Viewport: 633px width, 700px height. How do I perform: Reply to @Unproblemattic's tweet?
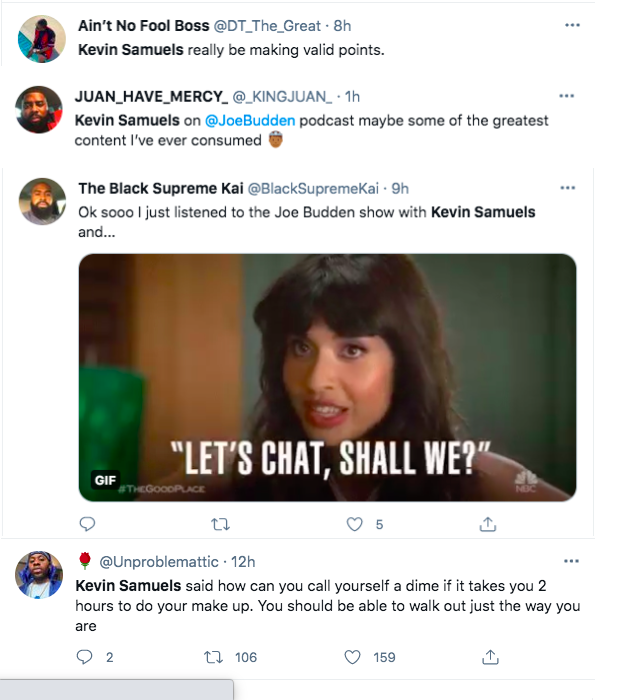[85, 657]
